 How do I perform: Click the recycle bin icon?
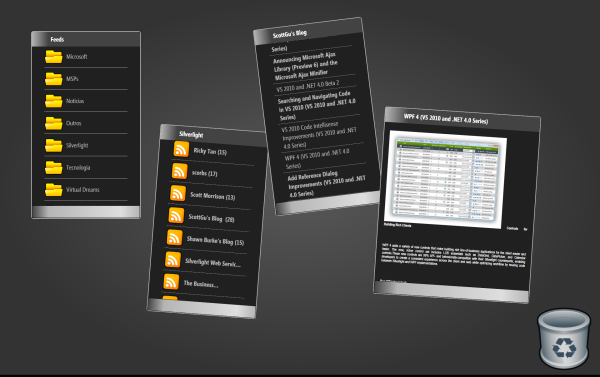(564, 339)
